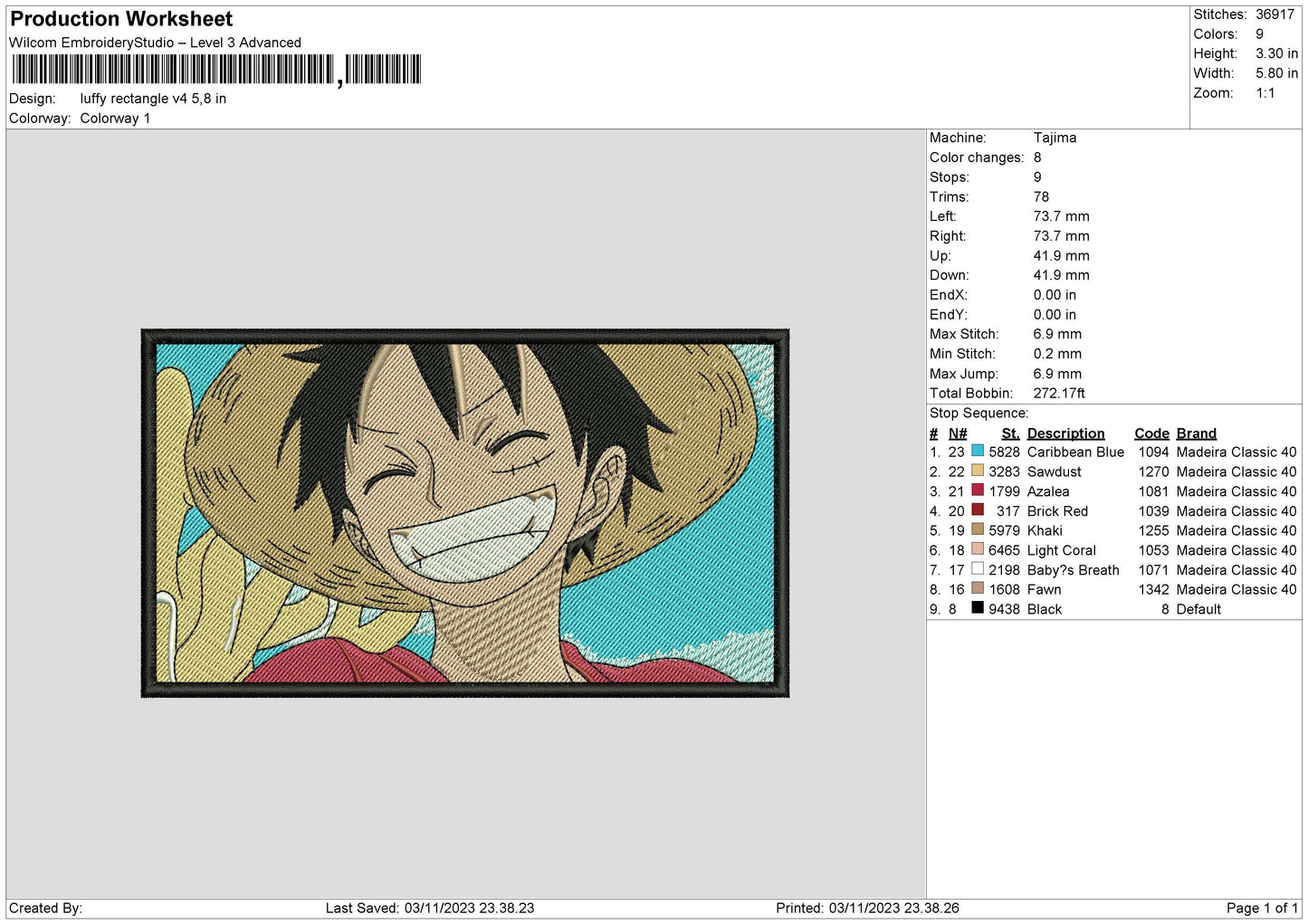Click the barcode in the header
This screenshot has height=924, width=1308.
(x=216, y=70)
